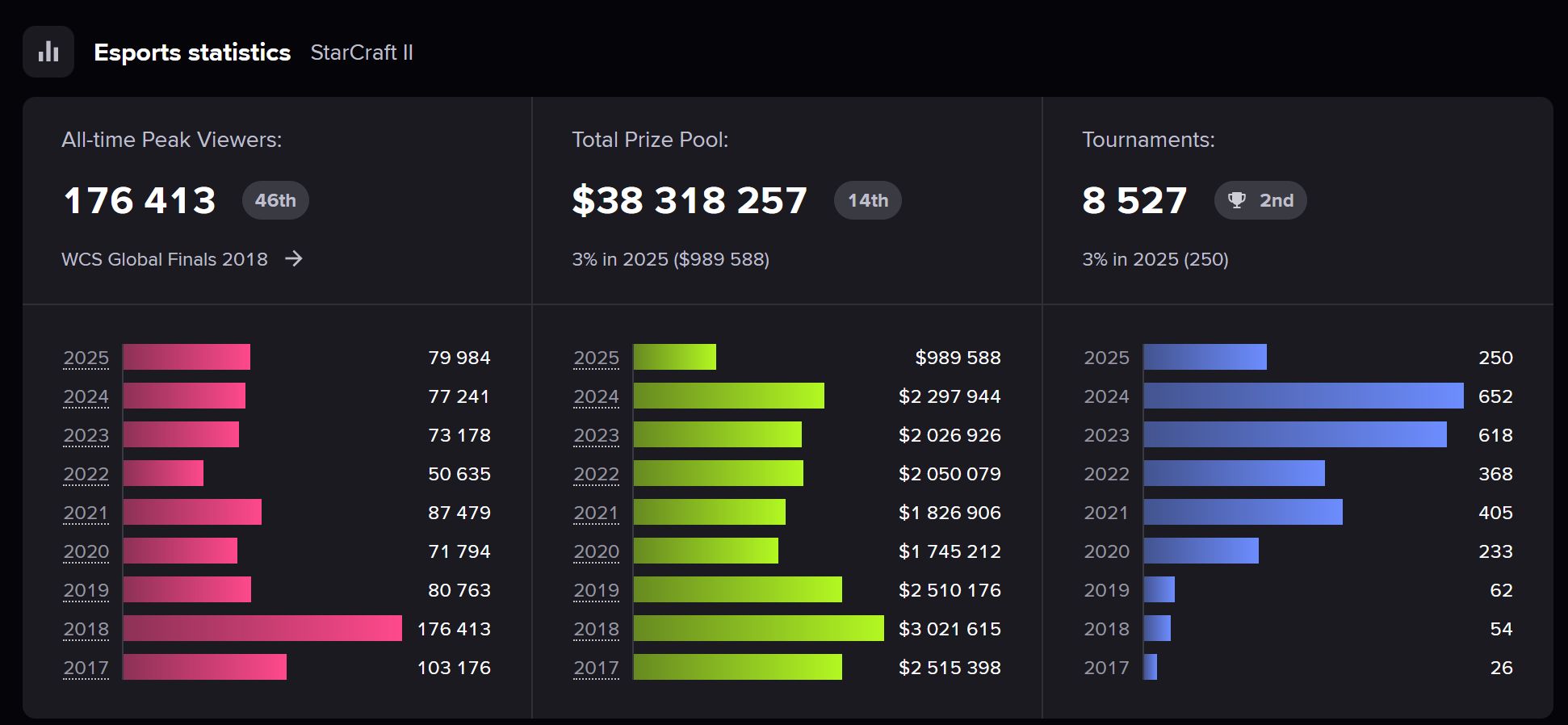Select the 2021 year link in Peak Viewers

(x=86, y=513)
